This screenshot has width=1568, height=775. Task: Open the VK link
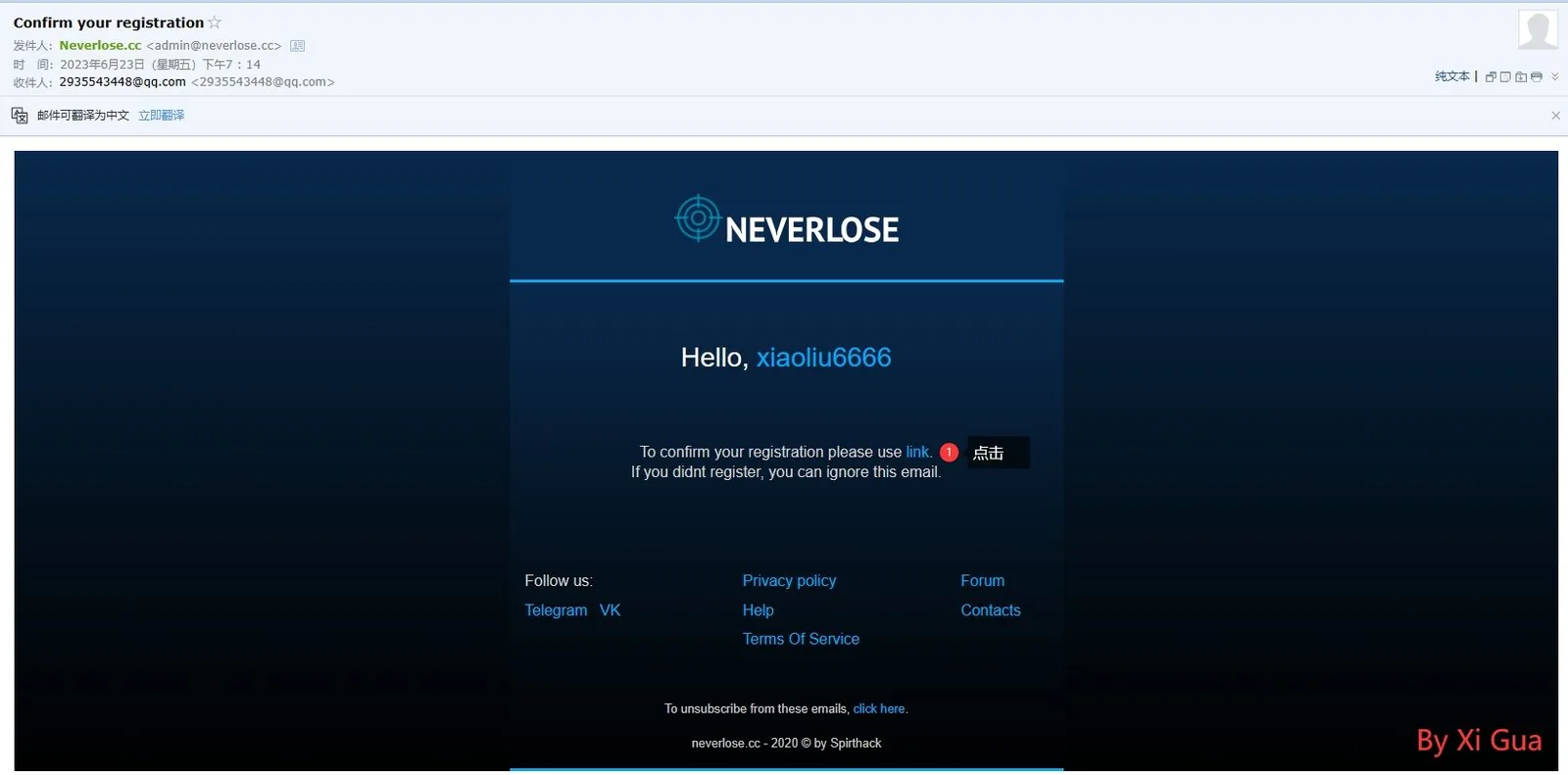click(610, 610)
